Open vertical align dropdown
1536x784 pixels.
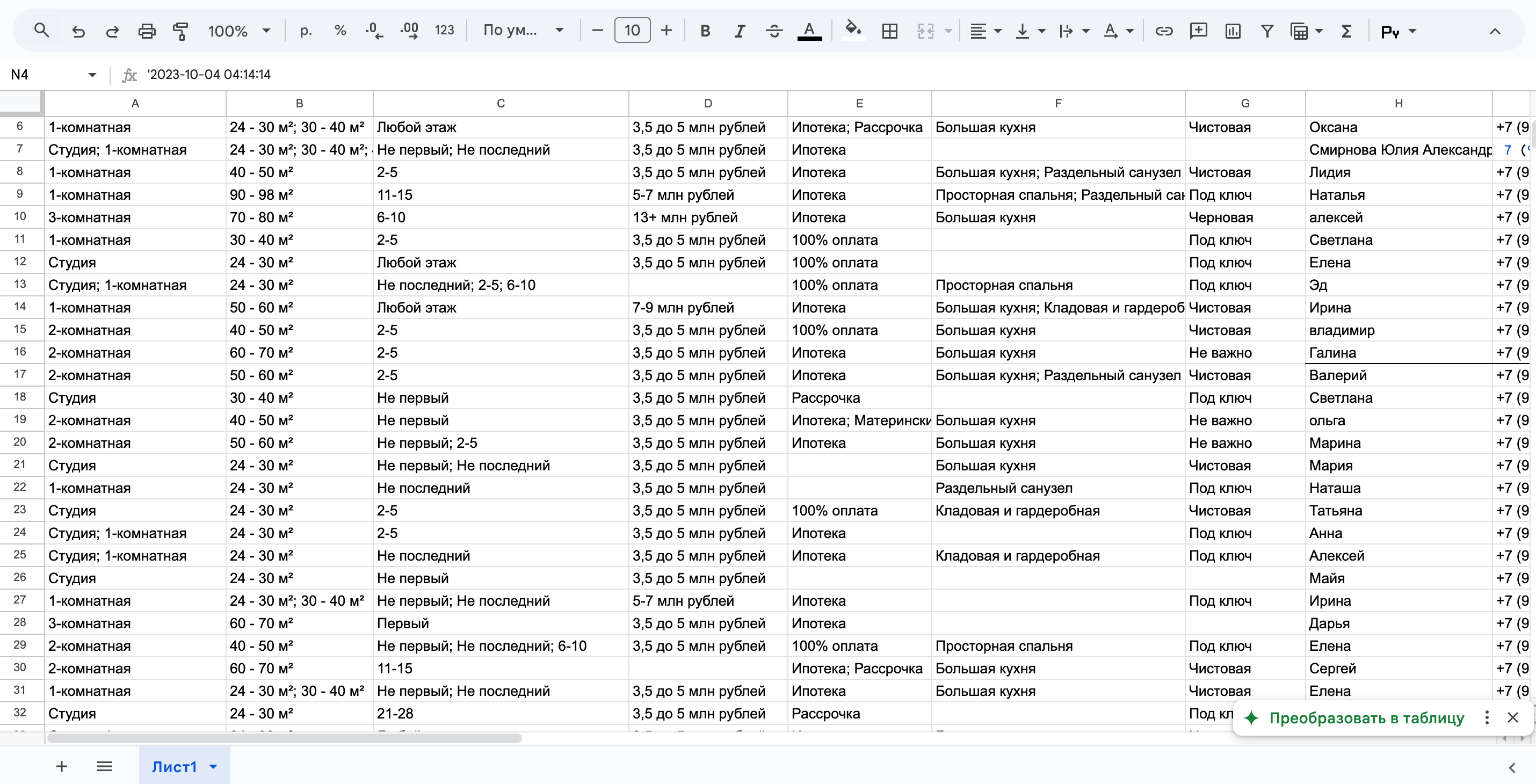coord(1030,31)
